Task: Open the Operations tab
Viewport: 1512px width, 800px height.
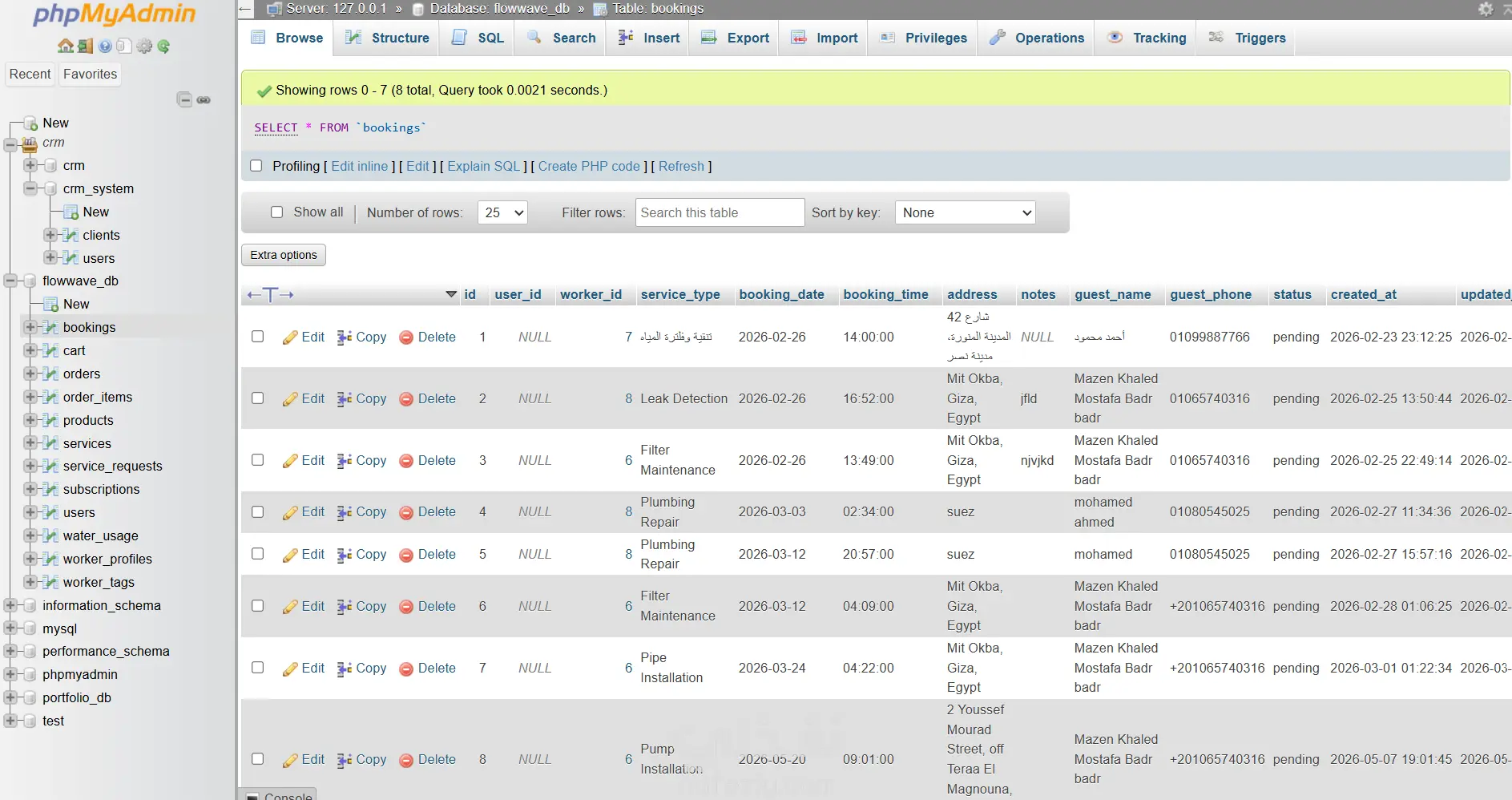Action: click(1036, 38)
